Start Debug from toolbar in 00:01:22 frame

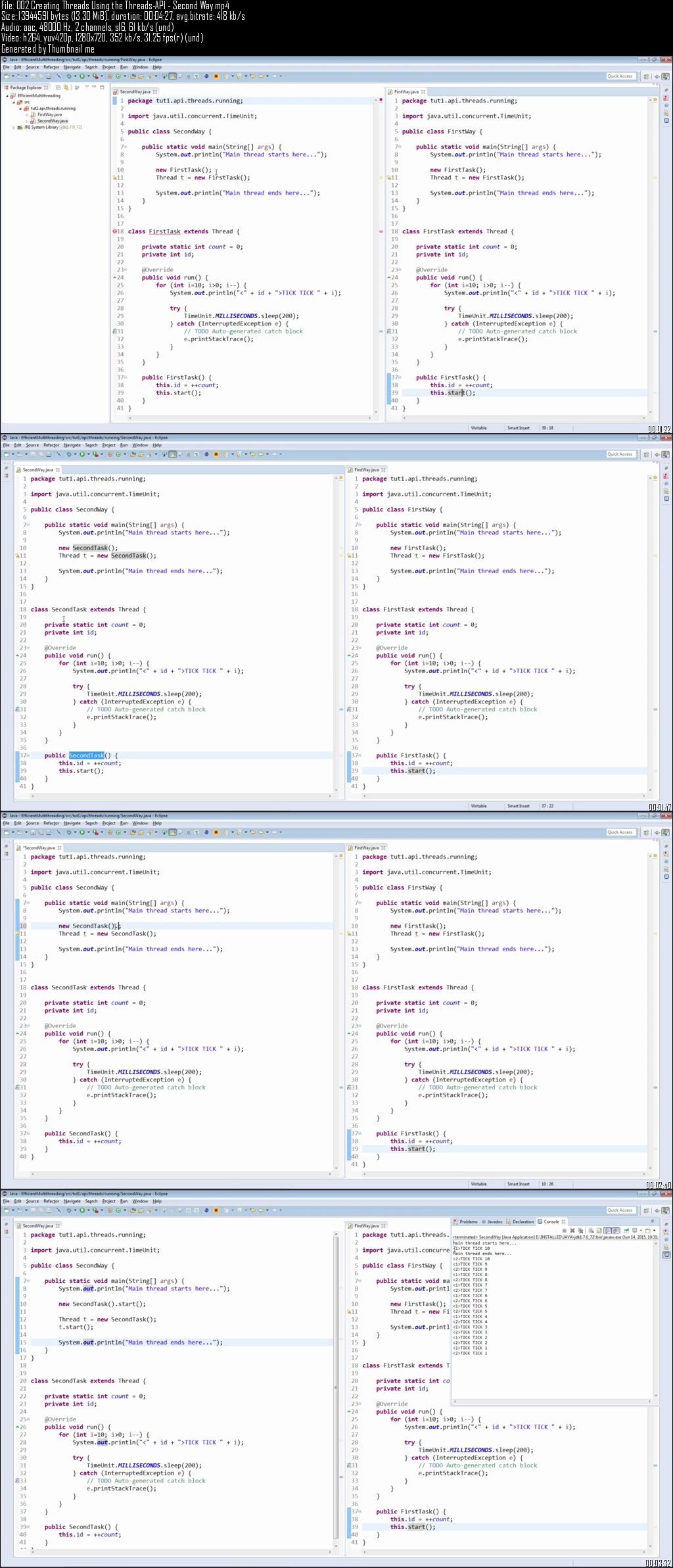(x=68, y=76)
